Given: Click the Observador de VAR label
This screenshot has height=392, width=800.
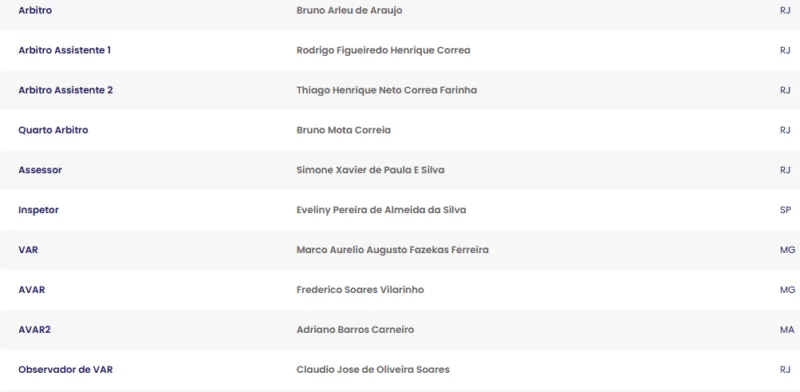Looking at the screenshot, I should pos(65,370).
